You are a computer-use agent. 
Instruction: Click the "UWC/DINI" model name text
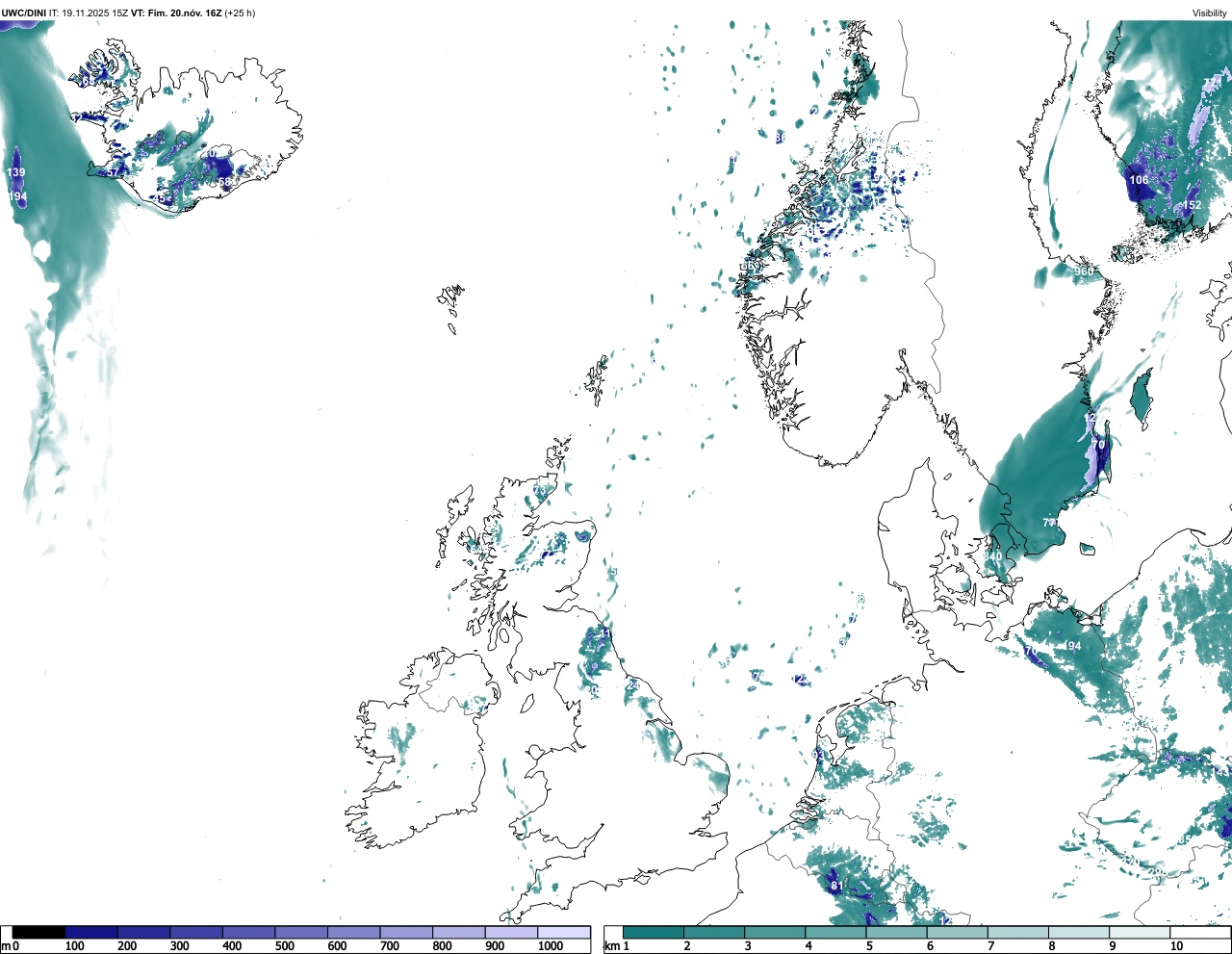coord(23,13)
